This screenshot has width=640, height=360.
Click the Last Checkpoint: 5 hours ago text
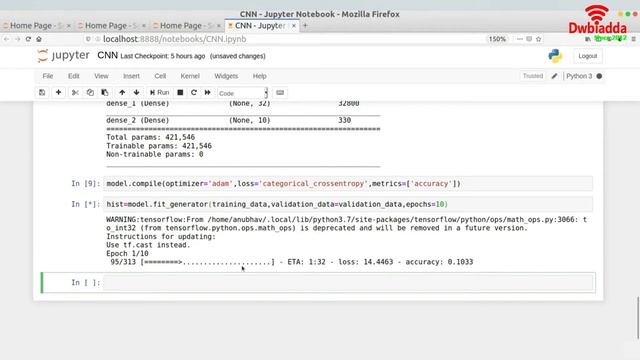click(x=162, y=56)
